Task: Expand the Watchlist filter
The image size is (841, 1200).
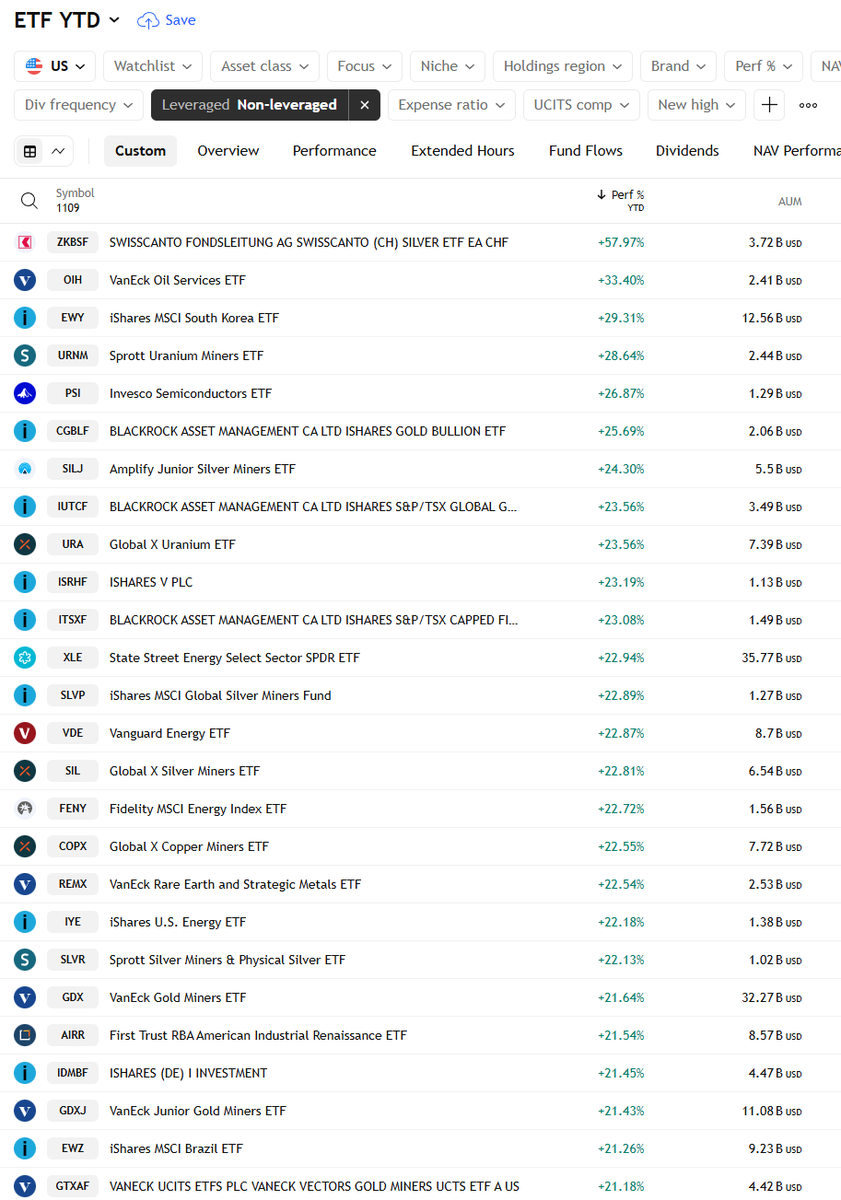Action: [x=153, y=66]
